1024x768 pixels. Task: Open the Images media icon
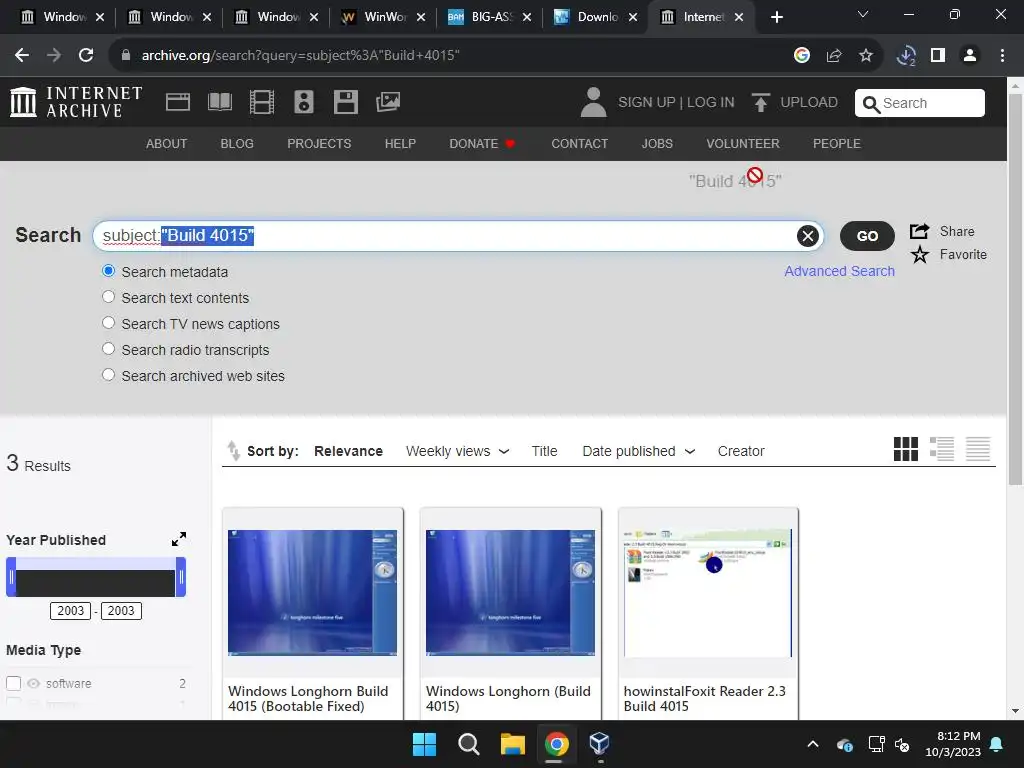point(388,102)
